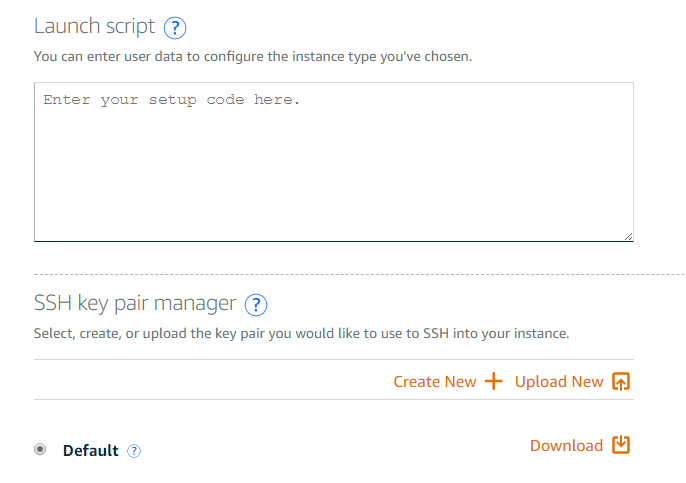This screenshot has width=686, height=483.
Task: Click the bold Default key pair label
Action: 91,450
